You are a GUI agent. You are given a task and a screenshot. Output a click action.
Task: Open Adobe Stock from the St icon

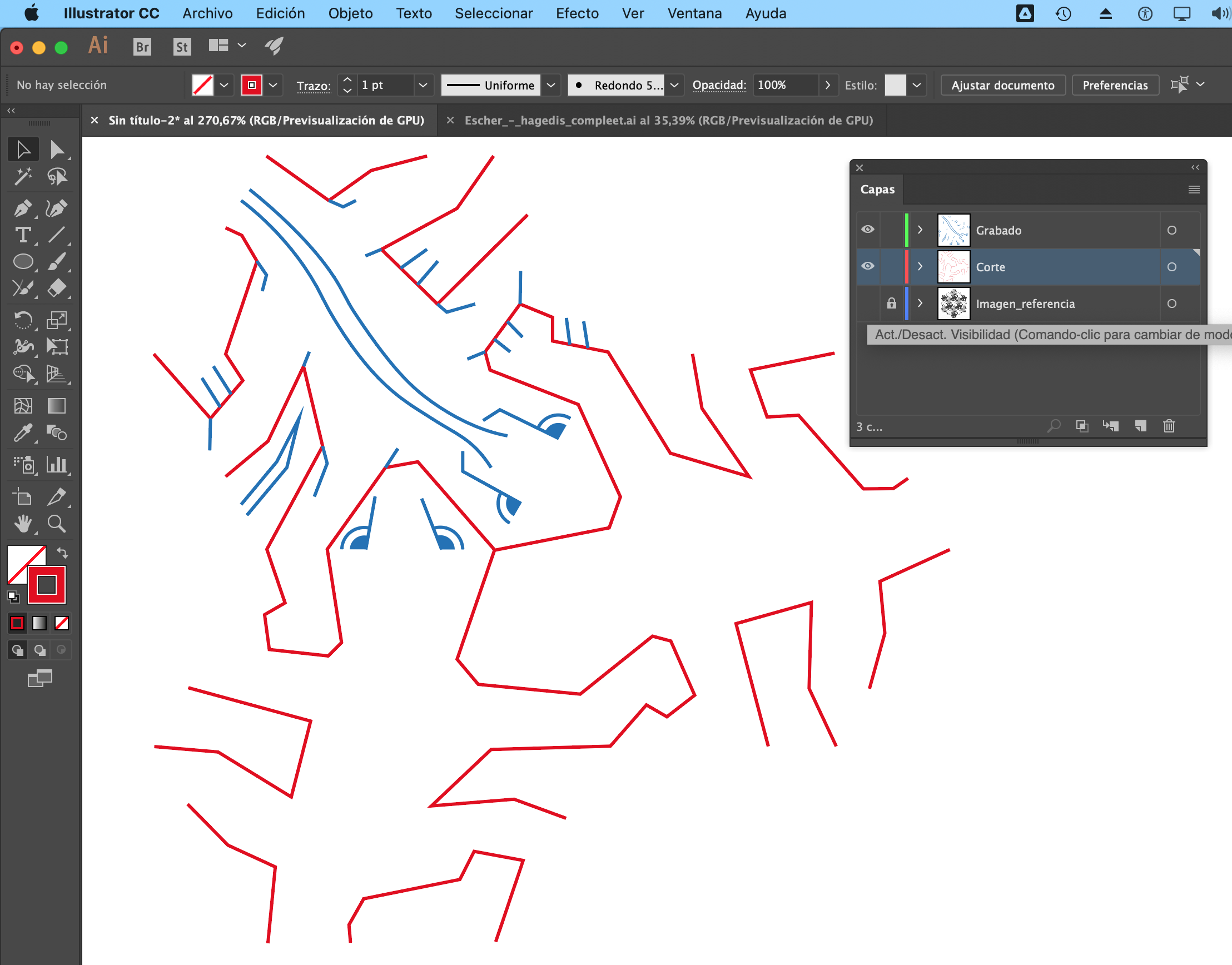182,46
